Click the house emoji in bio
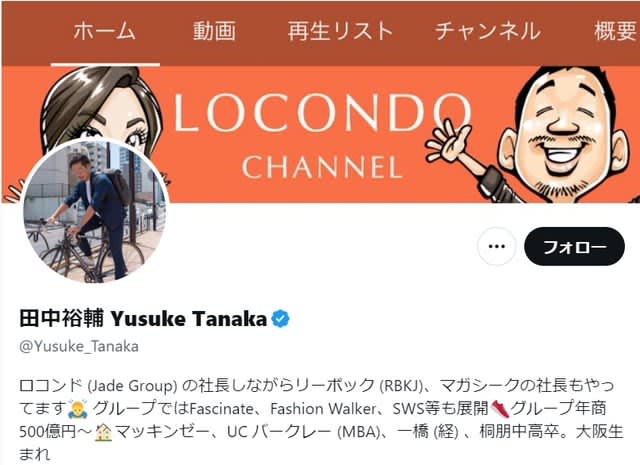 click(103, 432)
